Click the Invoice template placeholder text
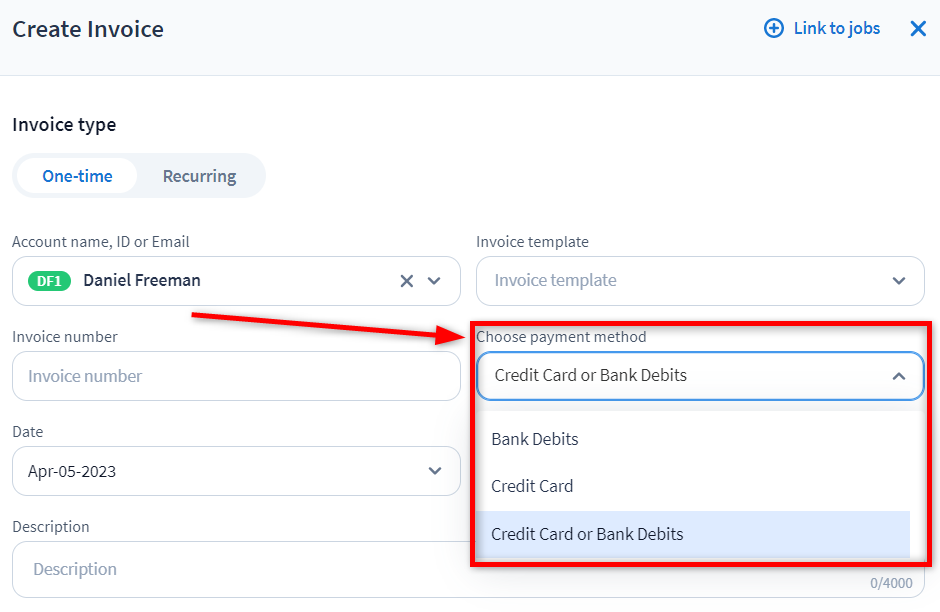Image resolution: width=940 pixels, height=612 pixels. pos(555,281)
